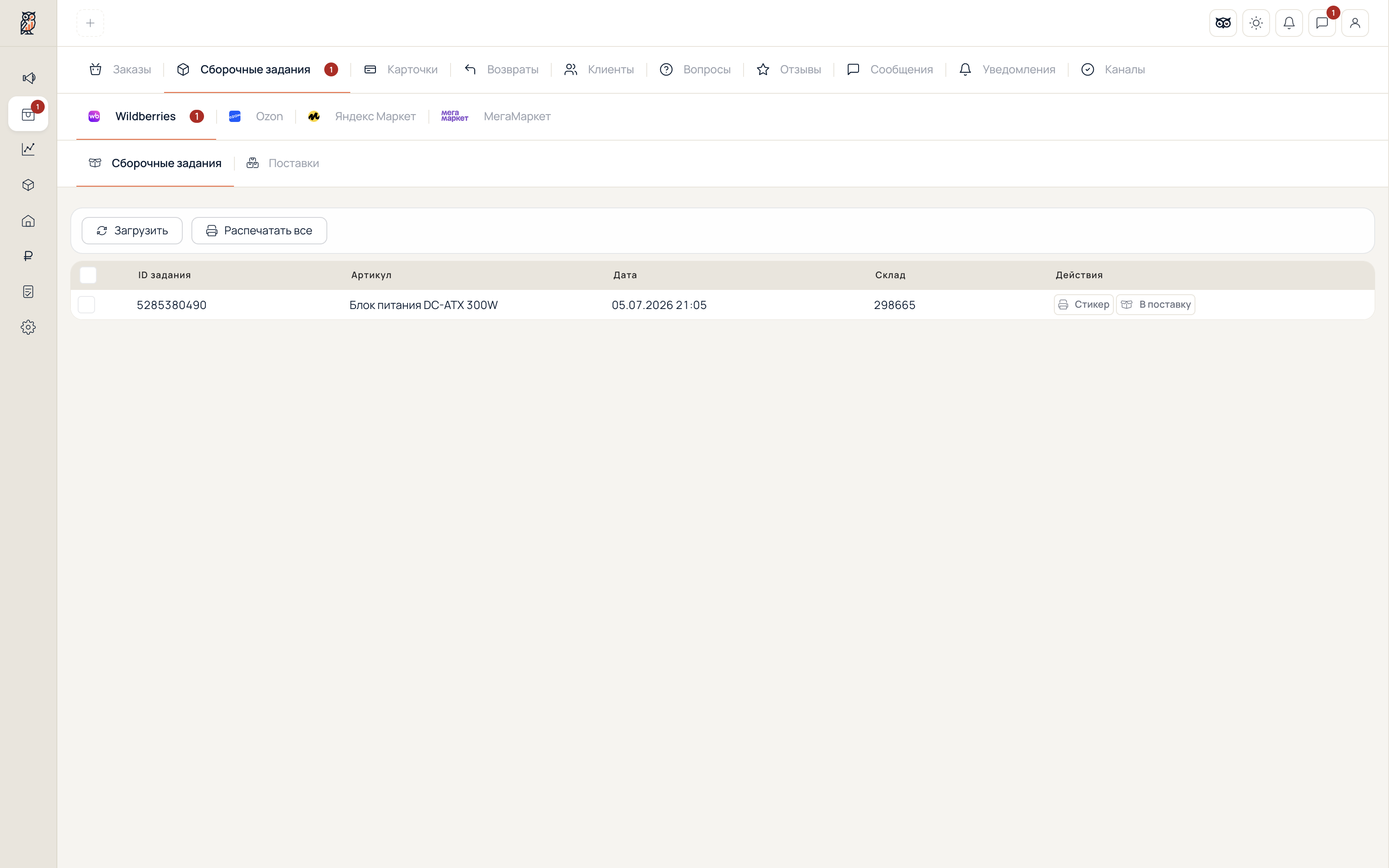Open the settings gear sidebar icon

pyautogui.click(x=28, y=327)
